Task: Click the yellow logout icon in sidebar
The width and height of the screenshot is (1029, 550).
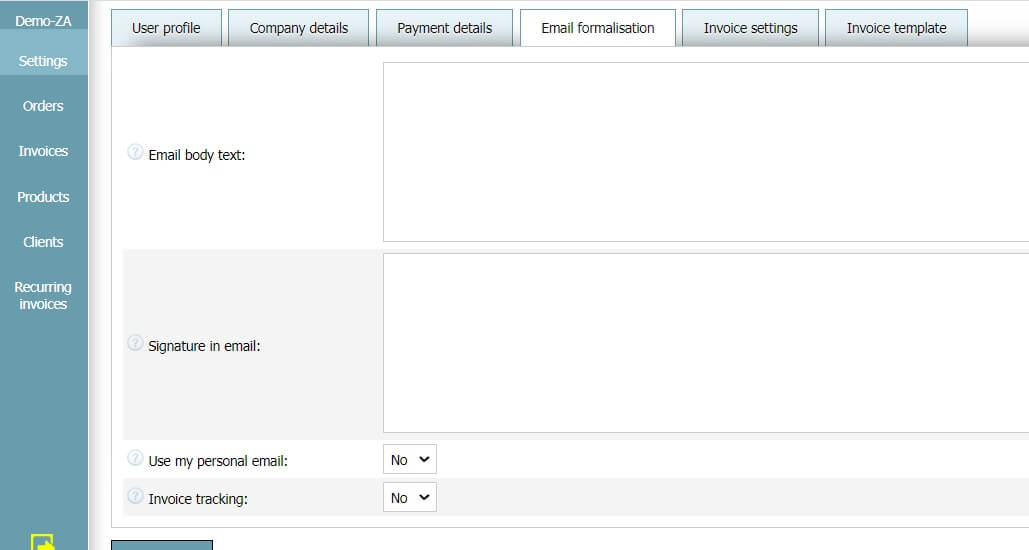Action: coord(43,542)
